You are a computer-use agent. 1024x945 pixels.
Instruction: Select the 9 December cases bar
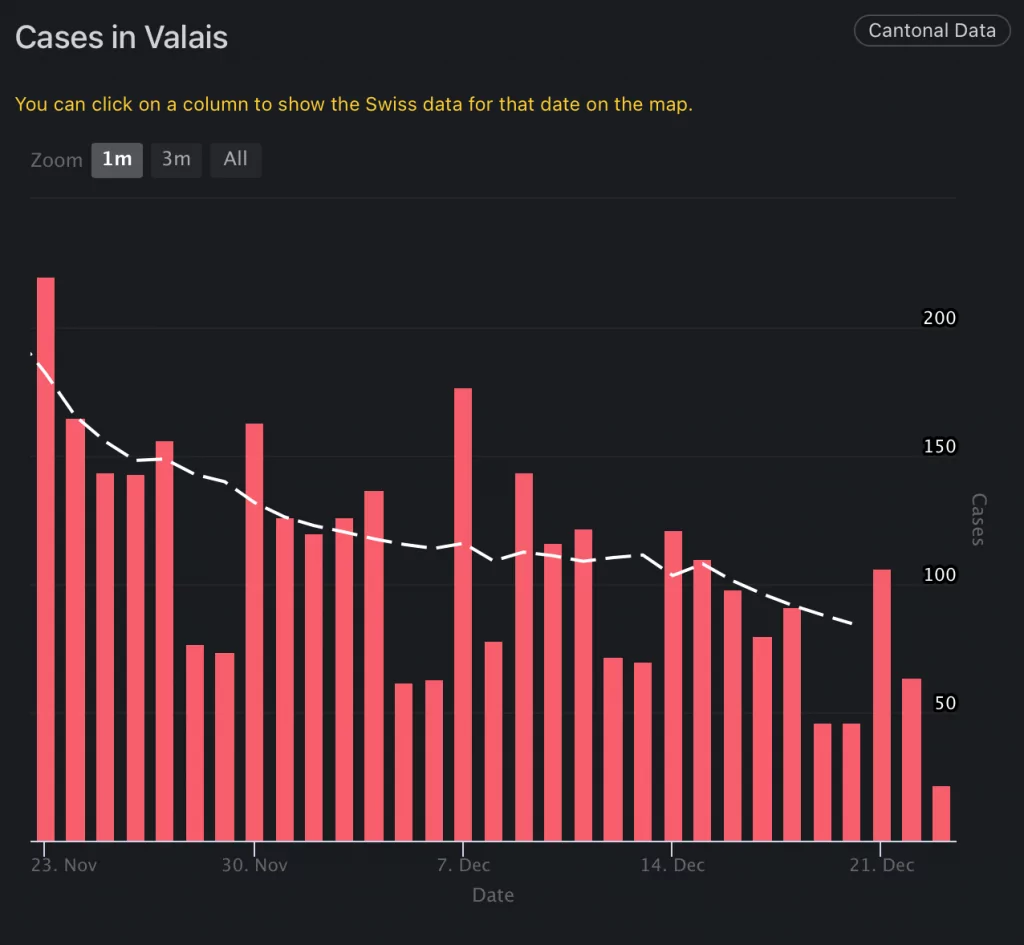pyautogui.click(x=524, y=657)
